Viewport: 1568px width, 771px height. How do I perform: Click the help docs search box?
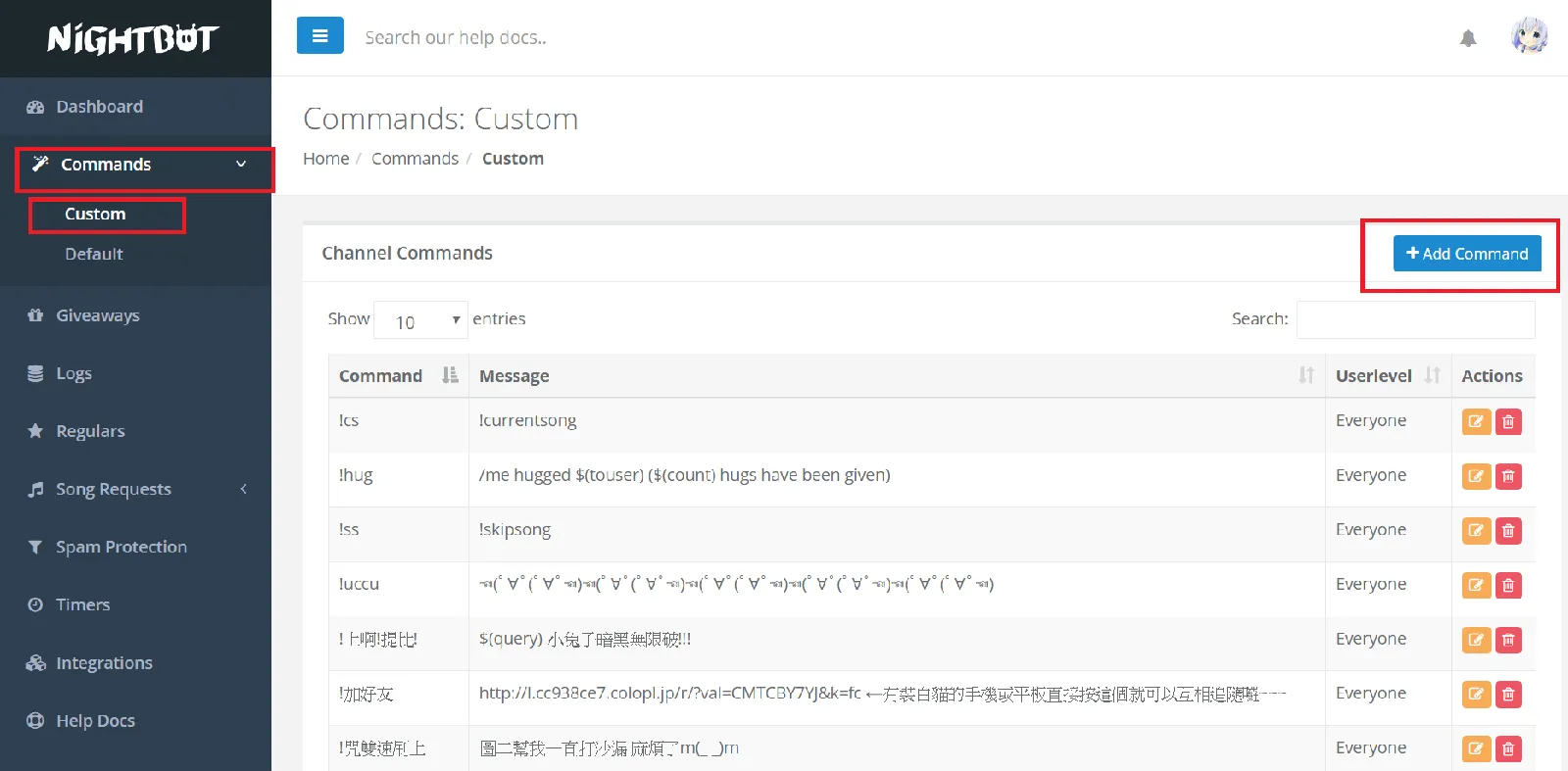(588, 37)
